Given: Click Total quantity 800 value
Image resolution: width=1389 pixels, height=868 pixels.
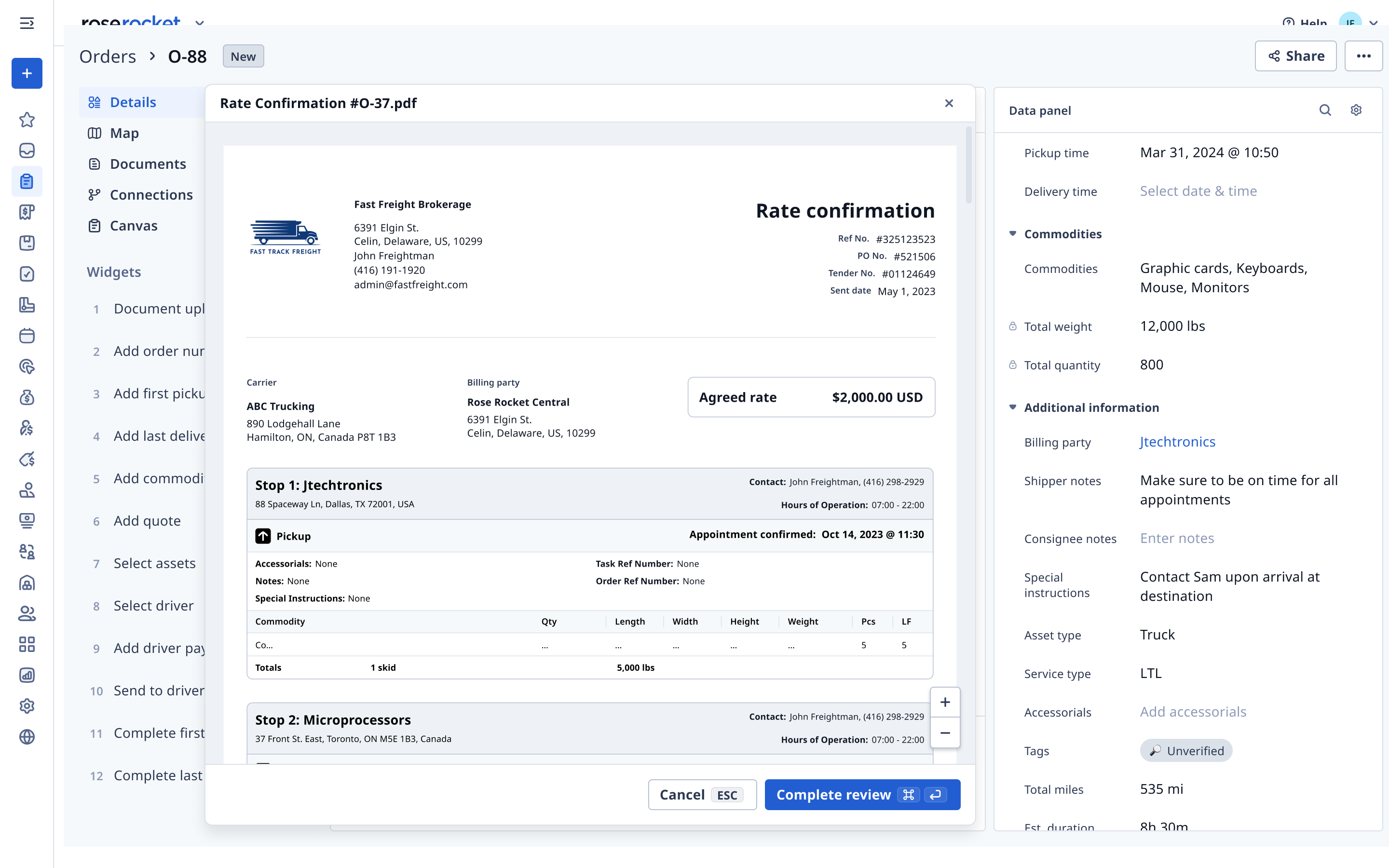Looking at the screenshot, I should (x=1151, y=365).
